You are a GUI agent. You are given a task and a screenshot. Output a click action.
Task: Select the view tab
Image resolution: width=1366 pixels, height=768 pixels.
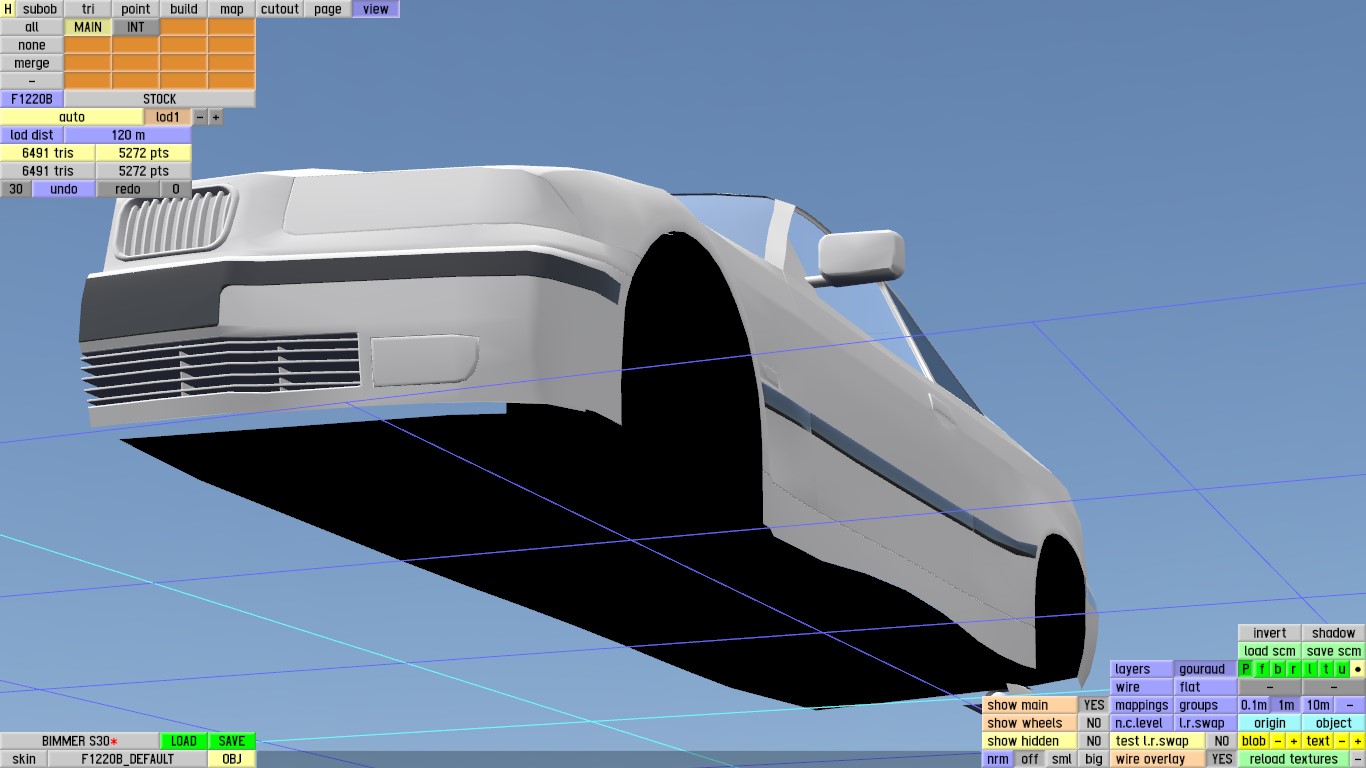click(x=376, y=9)
